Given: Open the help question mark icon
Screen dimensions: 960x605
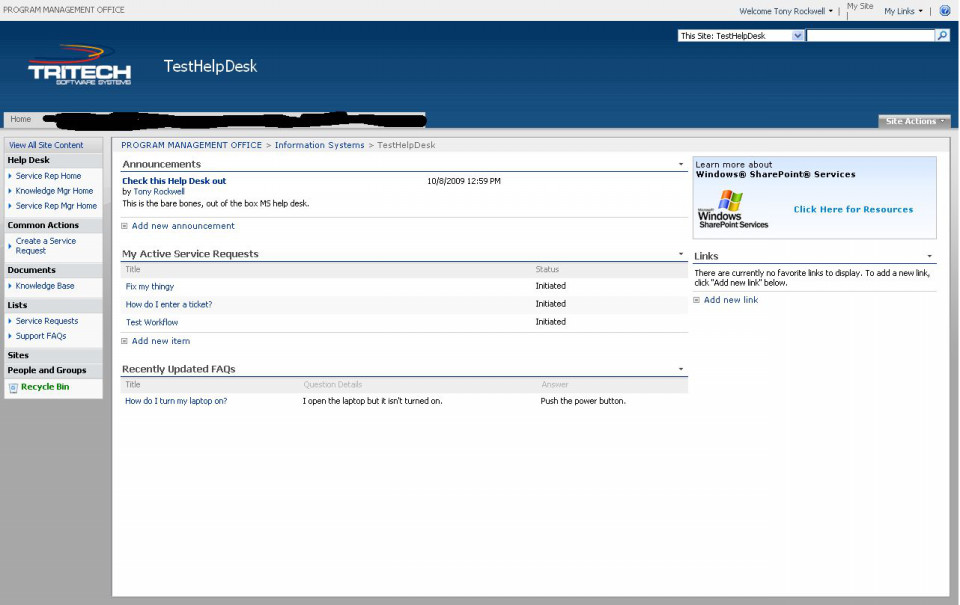Looking at the screenshot, I should (945, 11).
